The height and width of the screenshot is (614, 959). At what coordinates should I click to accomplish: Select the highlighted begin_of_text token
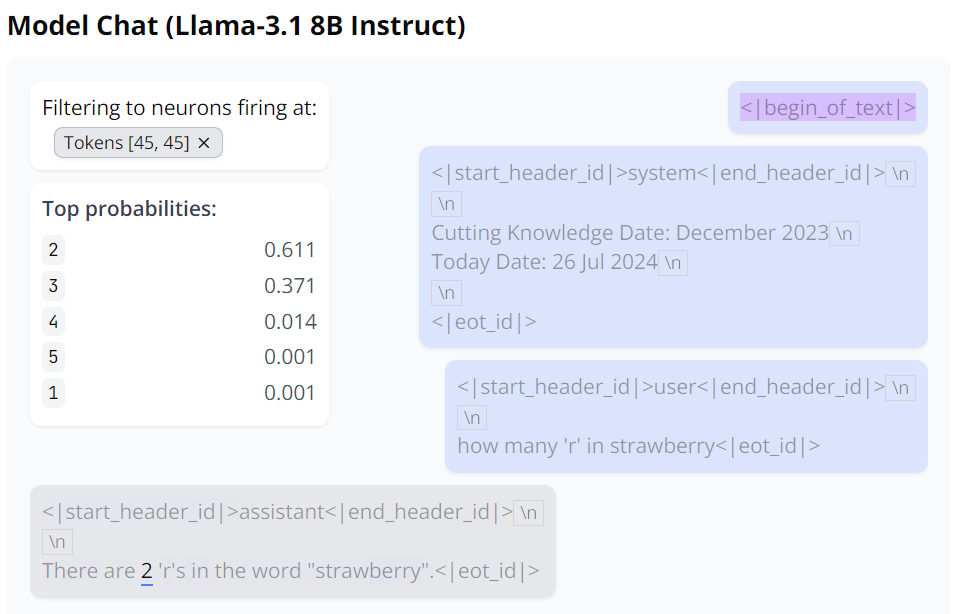coord(827,108)
